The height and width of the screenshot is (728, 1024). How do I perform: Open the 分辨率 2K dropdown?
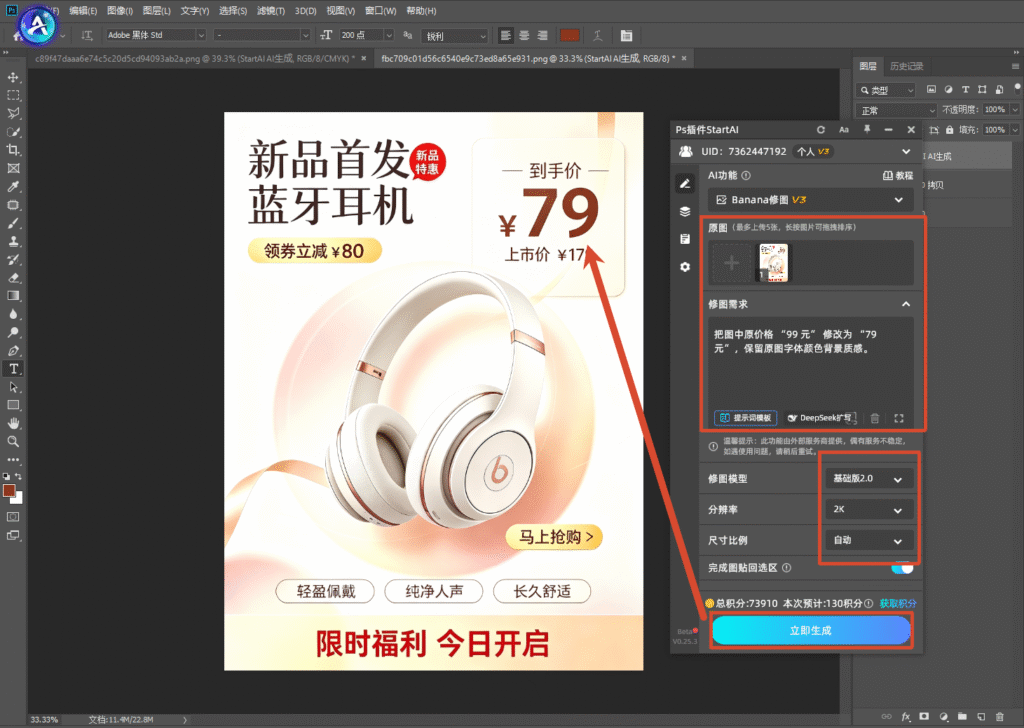pos(867,510)
